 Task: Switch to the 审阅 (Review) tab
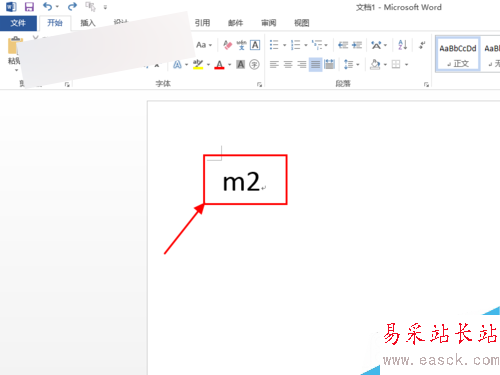coord(268,23)
